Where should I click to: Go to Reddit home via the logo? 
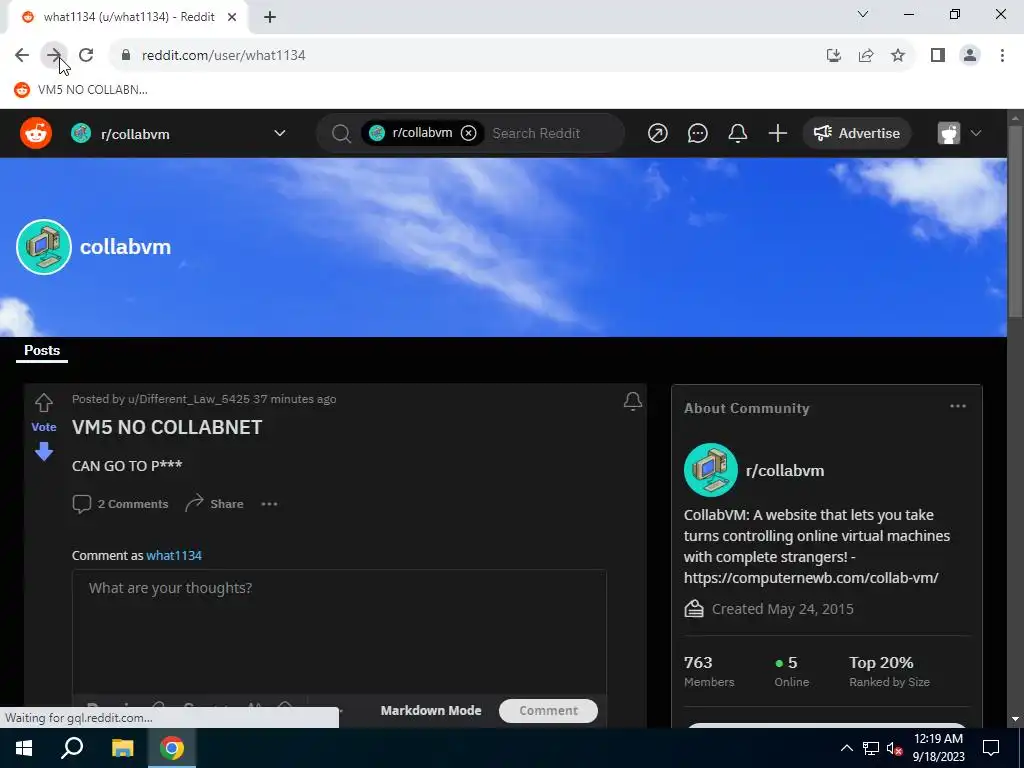tap(36, 133)
